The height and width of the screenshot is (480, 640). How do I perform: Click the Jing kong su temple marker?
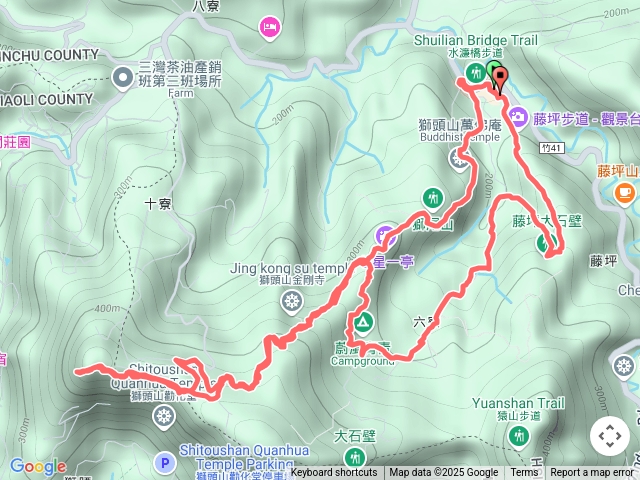pyautogui.click(x=291, y=302)
